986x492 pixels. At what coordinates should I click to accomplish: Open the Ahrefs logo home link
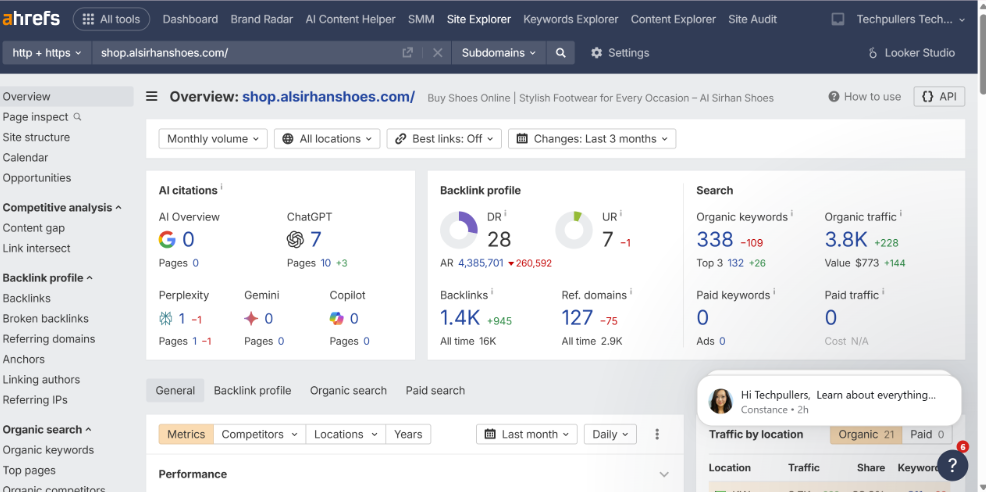(x=31, y=19)
